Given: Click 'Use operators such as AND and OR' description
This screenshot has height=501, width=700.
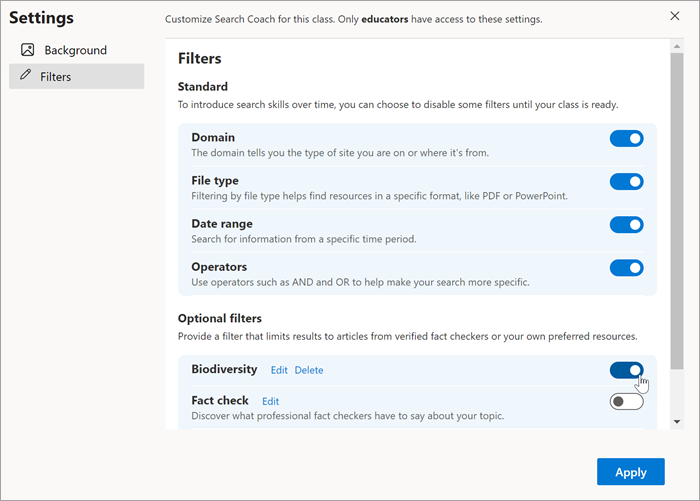Looking at the screenshot, I should (360, 282).
